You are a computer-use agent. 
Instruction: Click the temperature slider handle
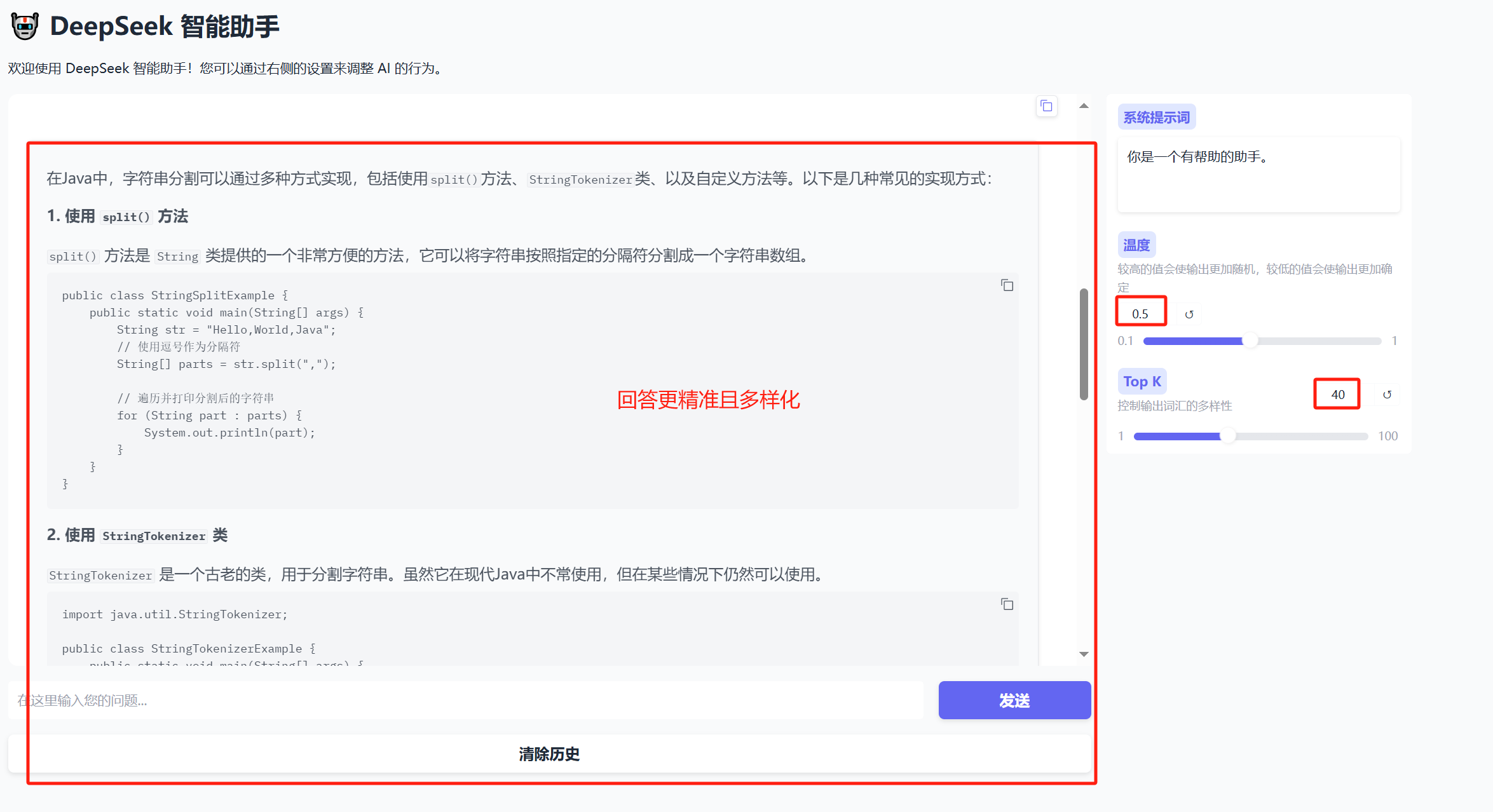click(1250, 341)
